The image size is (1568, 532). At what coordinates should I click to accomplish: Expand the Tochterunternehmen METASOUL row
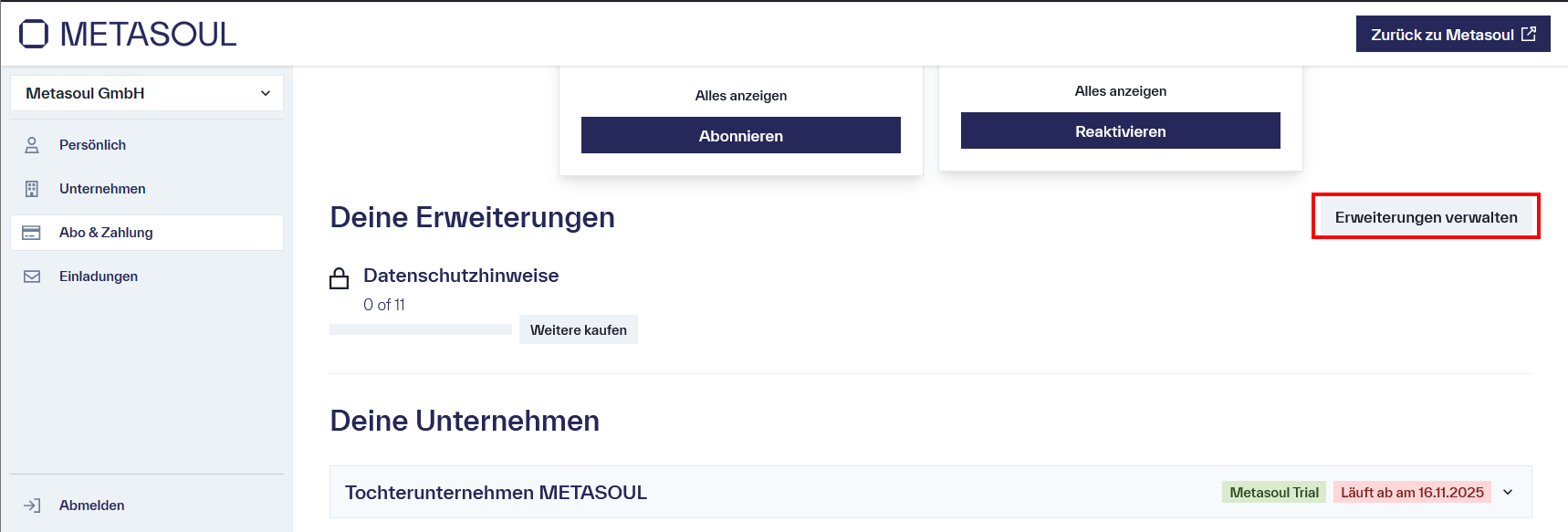[1508, 492]
